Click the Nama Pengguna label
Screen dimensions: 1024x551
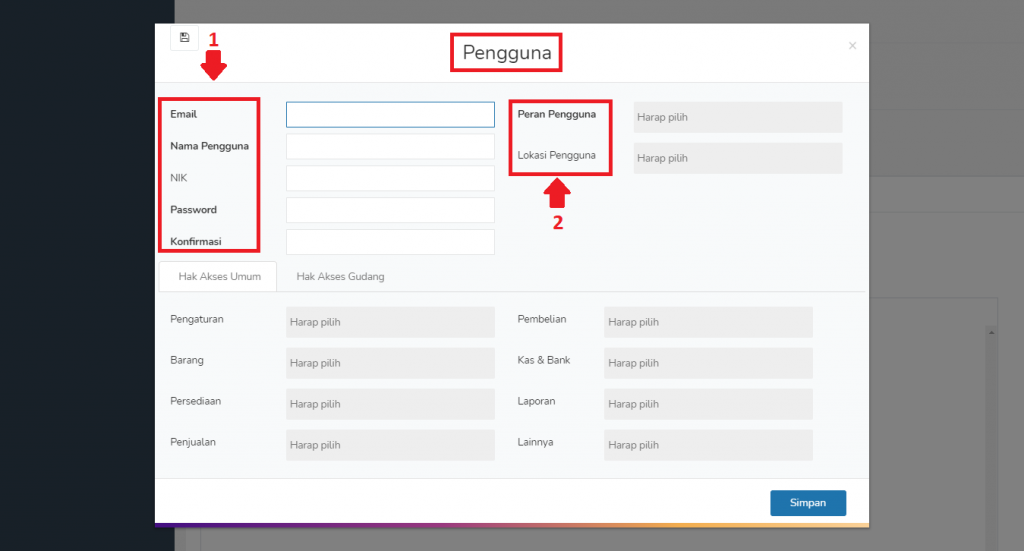click(209, 146)
